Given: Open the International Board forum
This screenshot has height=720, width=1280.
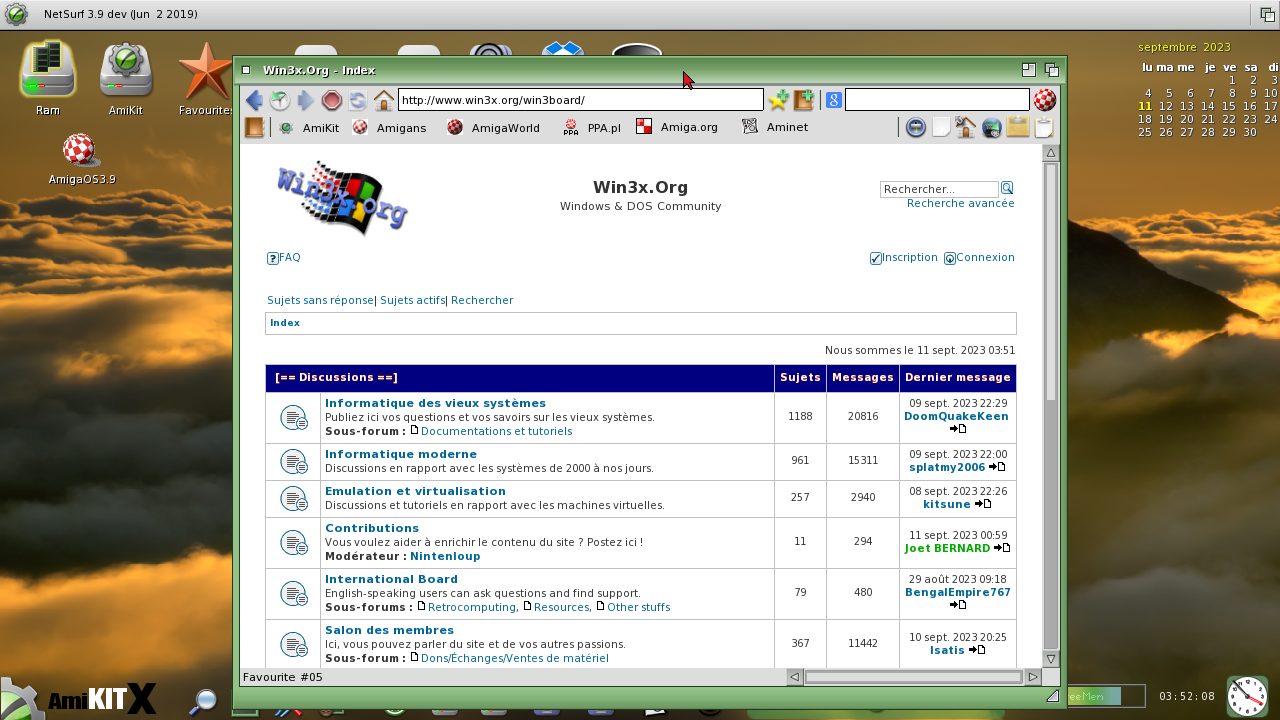Looking at the screenshot, I should pos(391,579).
